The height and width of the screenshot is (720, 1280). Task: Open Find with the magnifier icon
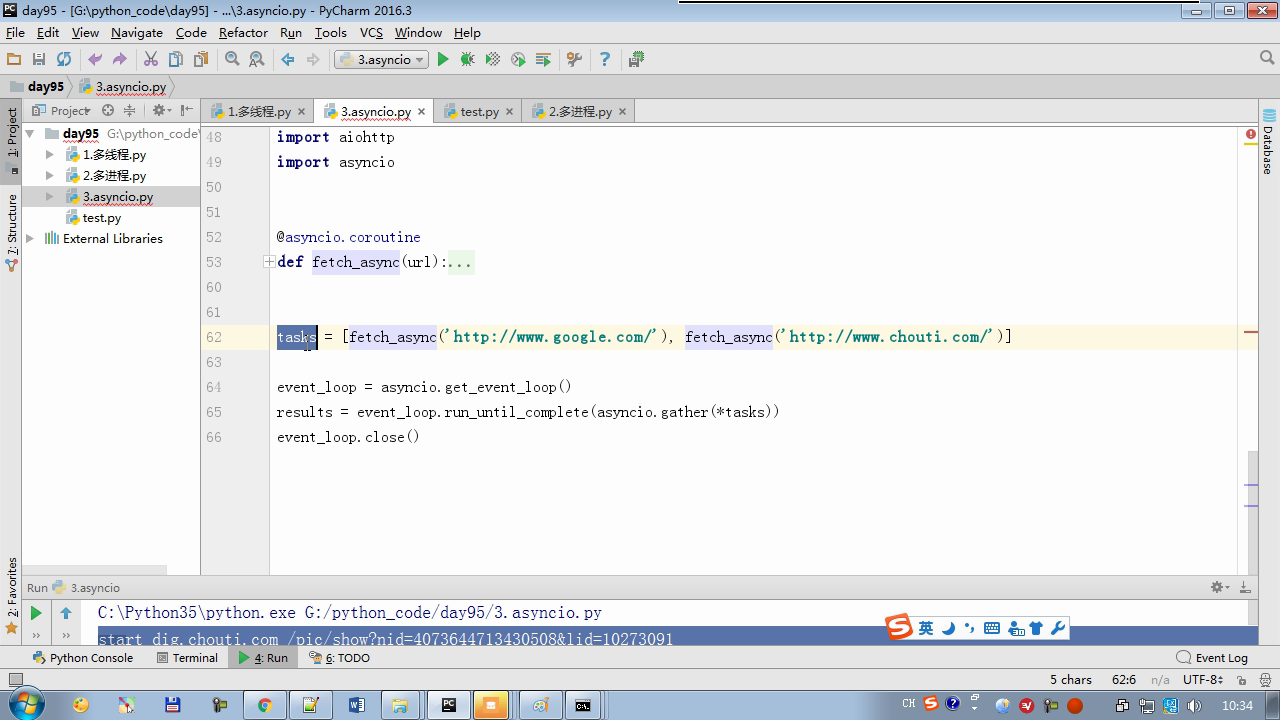pyautogui.click(x=232, y=60)
